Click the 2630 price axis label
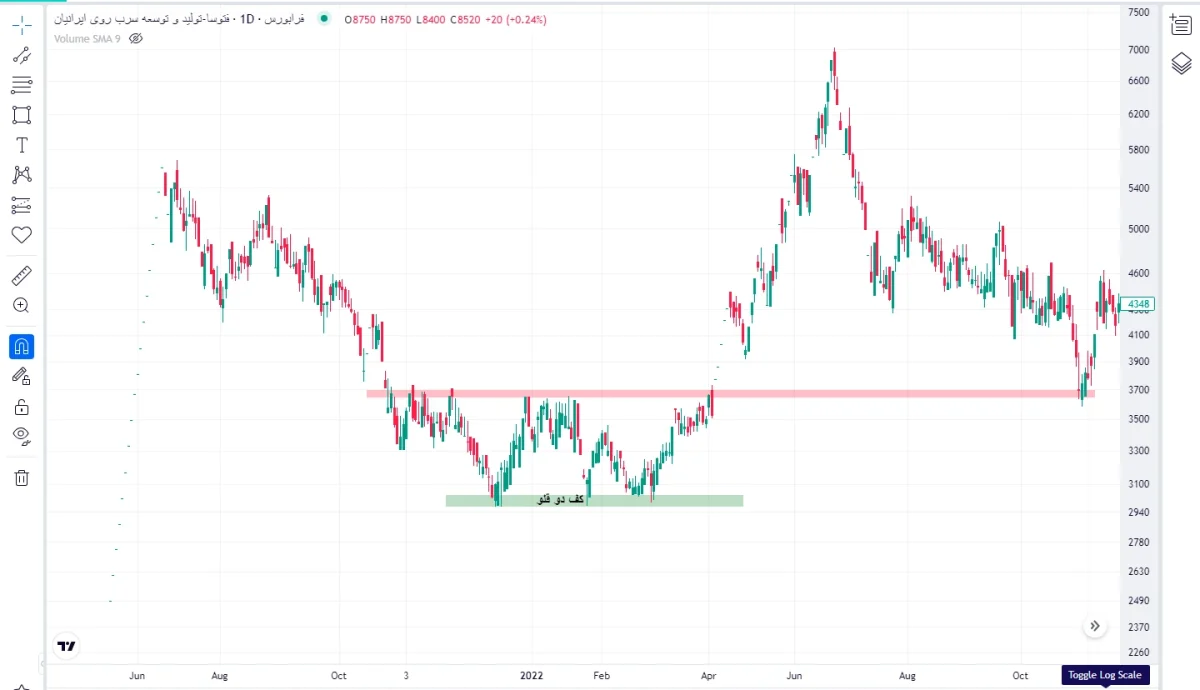The image size is (1200, 690). 1139,572
